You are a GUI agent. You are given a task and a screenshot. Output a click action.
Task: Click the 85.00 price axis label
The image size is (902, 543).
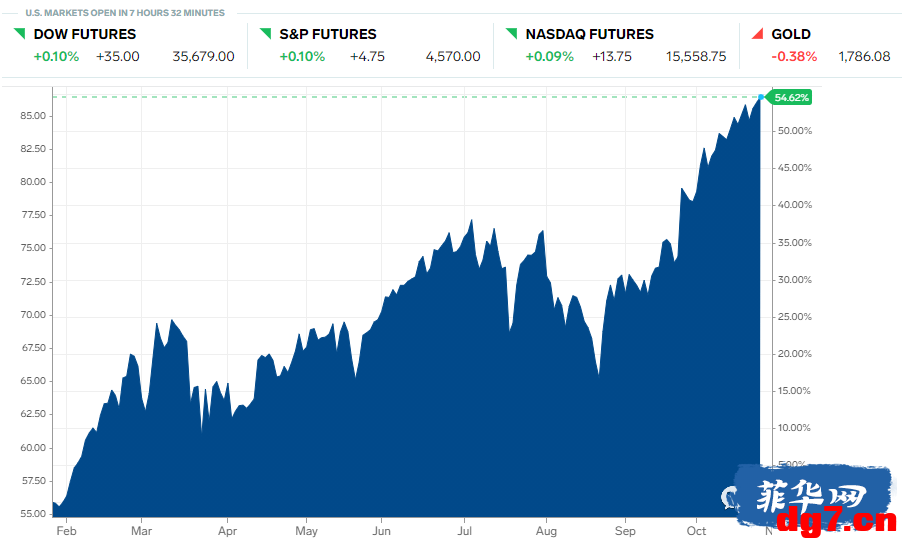click(x=33, y=116)
